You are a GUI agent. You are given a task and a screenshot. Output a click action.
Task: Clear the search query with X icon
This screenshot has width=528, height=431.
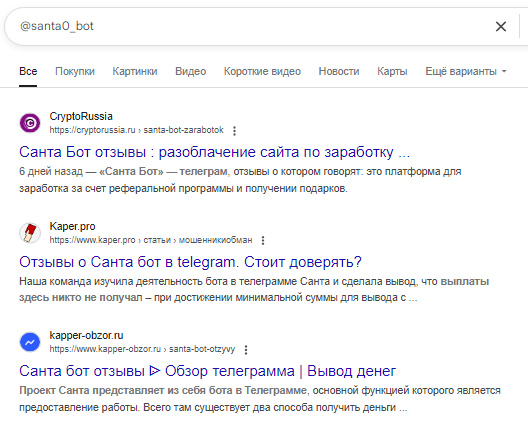click(x=501, y=26)
